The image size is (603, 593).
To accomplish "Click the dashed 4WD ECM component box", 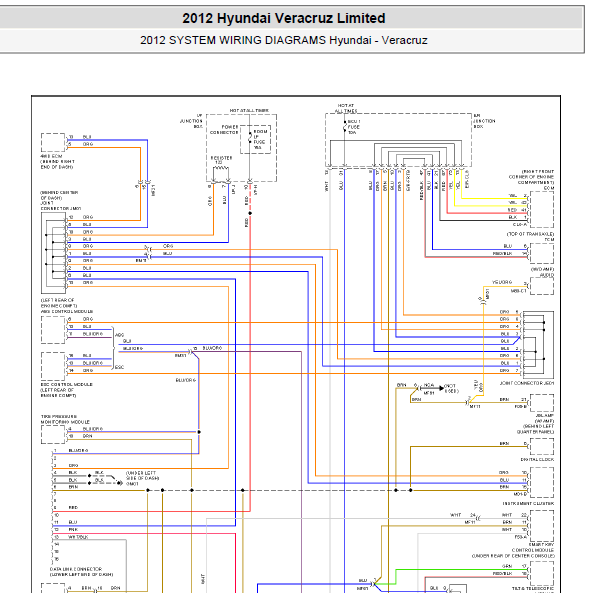I will click(53, 143).
